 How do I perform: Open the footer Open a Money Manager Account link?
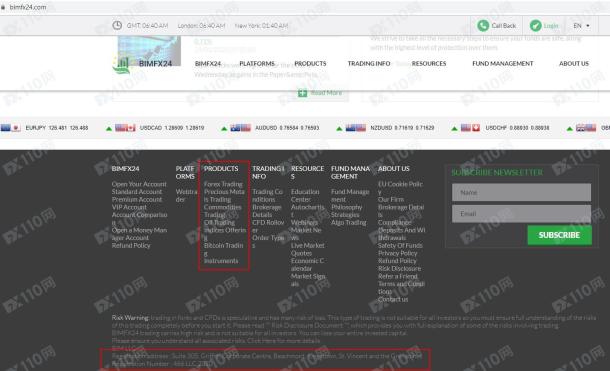pos(139,234)
